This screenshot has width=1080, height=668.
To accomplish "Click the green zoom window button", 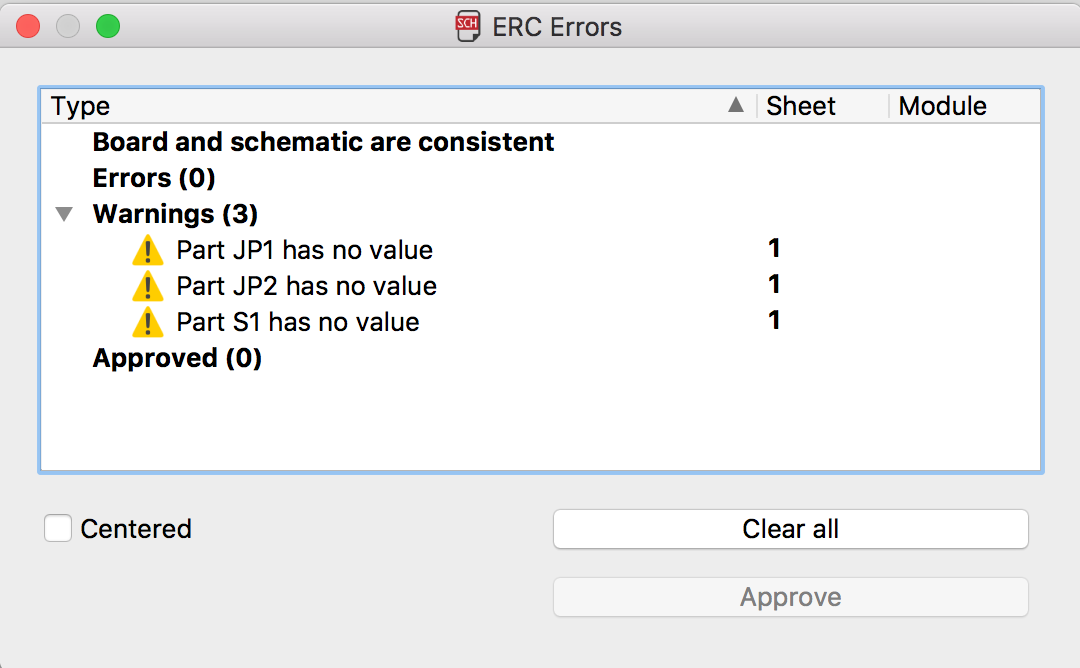I will (x=107, y=27).
